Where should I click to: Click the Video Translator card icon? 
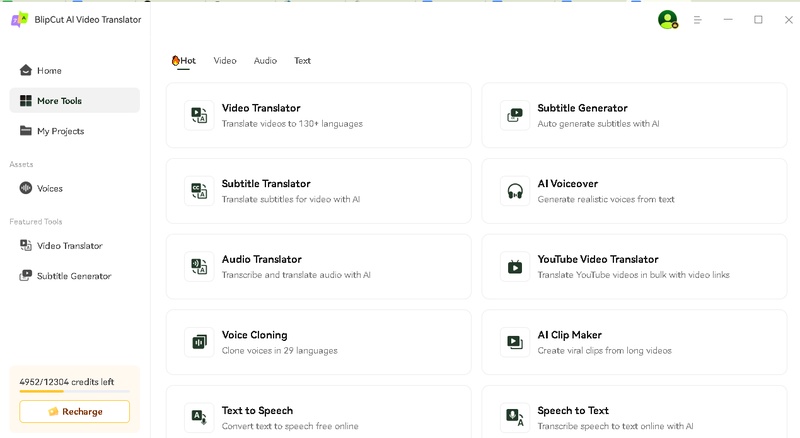tap(199, 116)
